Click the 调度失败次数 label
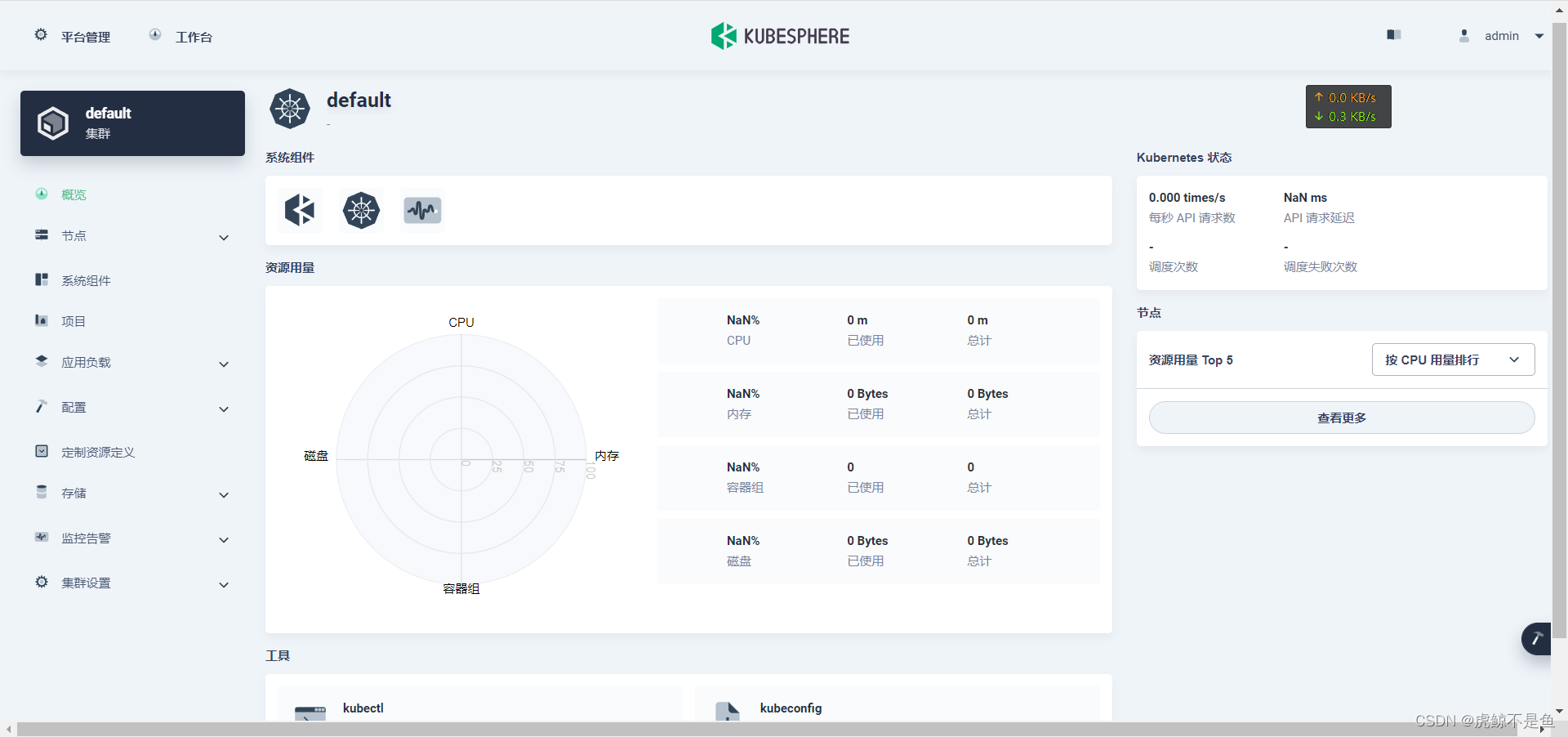1568x737 pixels. pos(1321,267)
